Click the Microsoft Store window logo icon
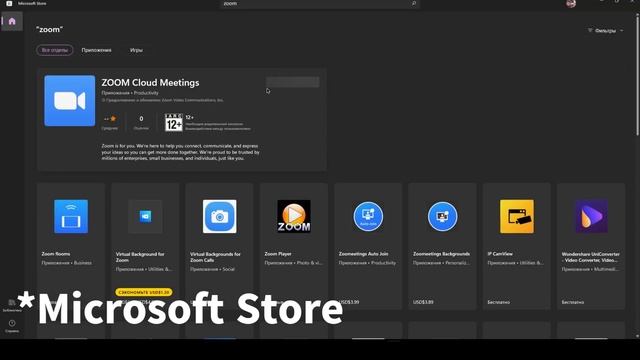 pyautogui.click(x=9, y=3)
